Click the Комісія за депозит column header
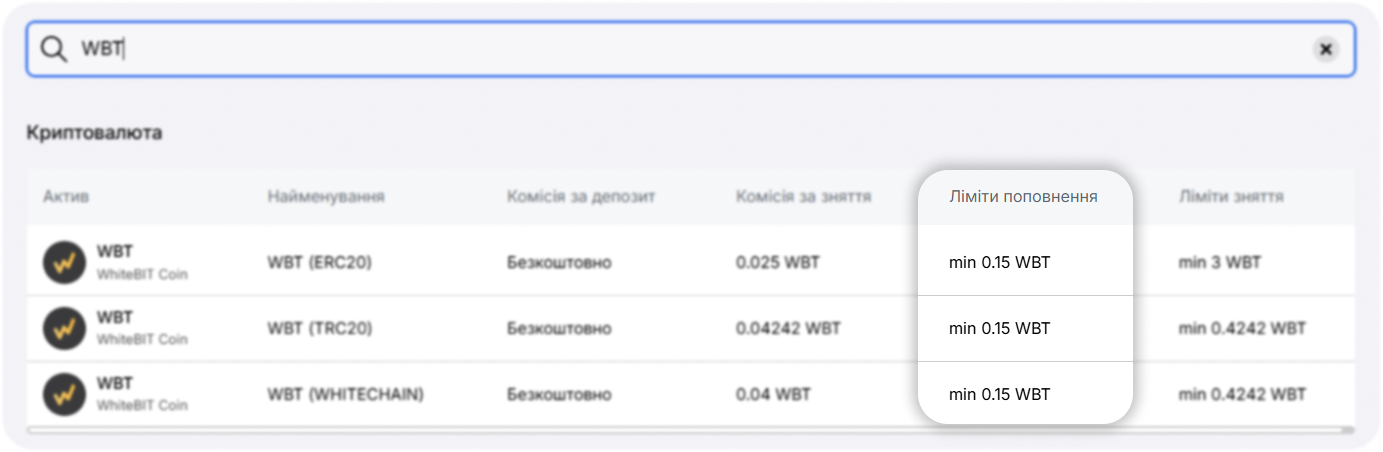Viewport: 1383px width, 452px height. coord(580,197)
